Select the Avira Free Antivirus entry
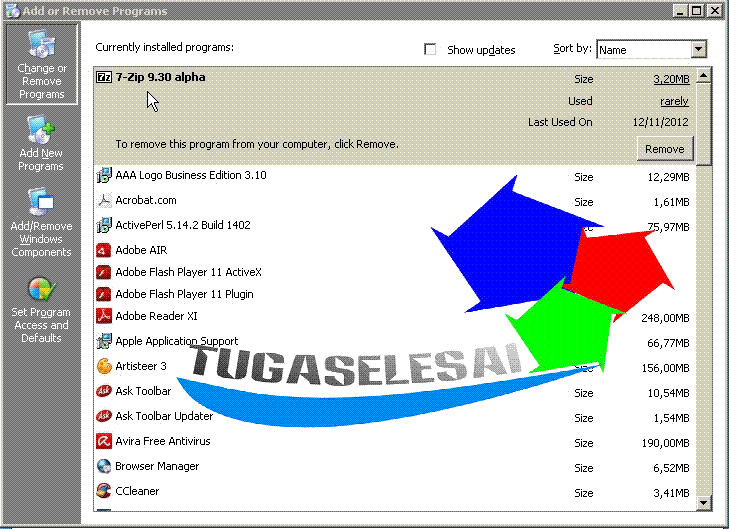Screen dimensions: 729x529 click(x=394, y=441)
